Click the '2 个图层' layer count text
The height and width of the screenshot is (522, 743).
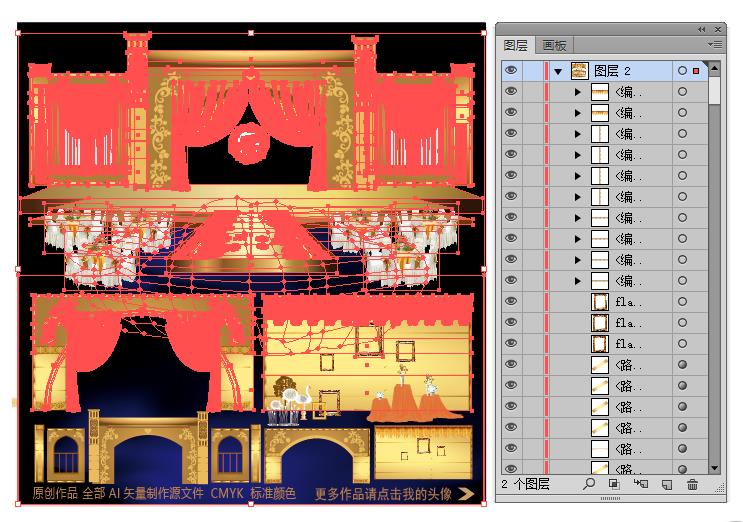(525, 484)
